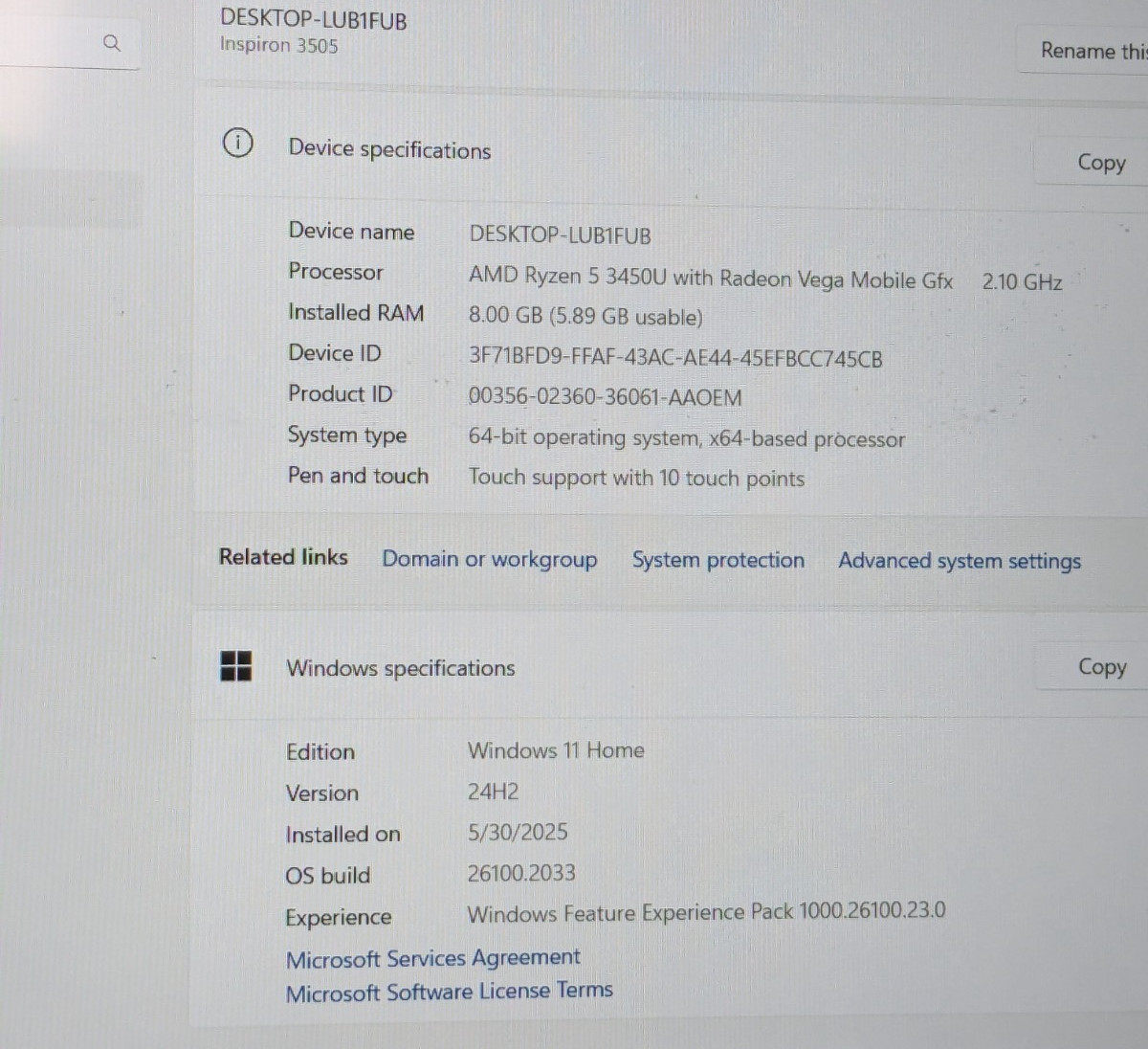Click Device name value DESKTOP-LUB1FUB
Screen dimensions: 1148x1049
click(560, 235)
